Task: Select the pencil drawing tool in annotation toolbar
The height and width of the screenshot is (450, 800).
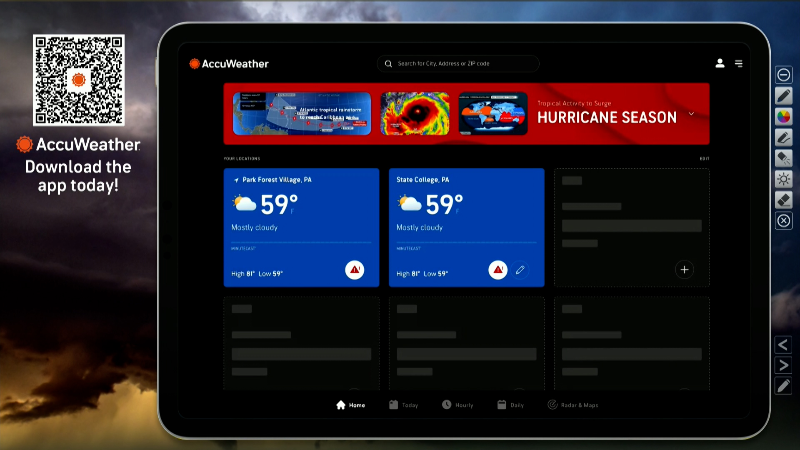Action: [784, 95]
